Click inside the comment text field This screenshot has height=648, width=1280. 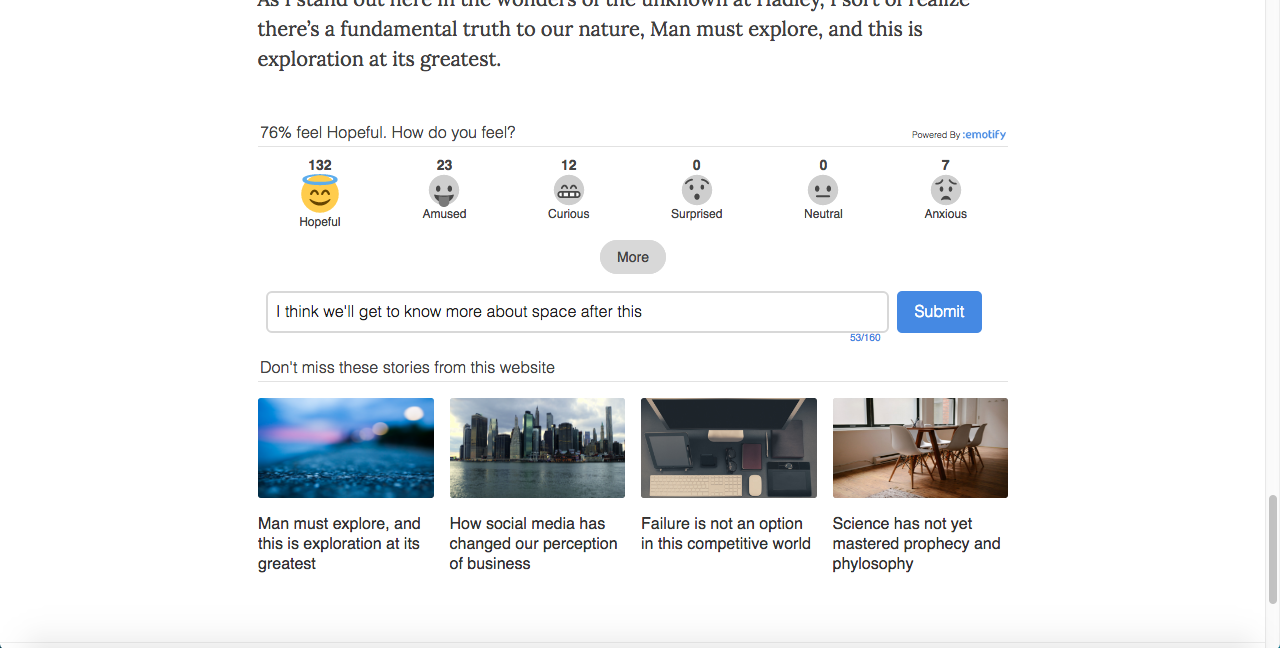tap(576, 311)
